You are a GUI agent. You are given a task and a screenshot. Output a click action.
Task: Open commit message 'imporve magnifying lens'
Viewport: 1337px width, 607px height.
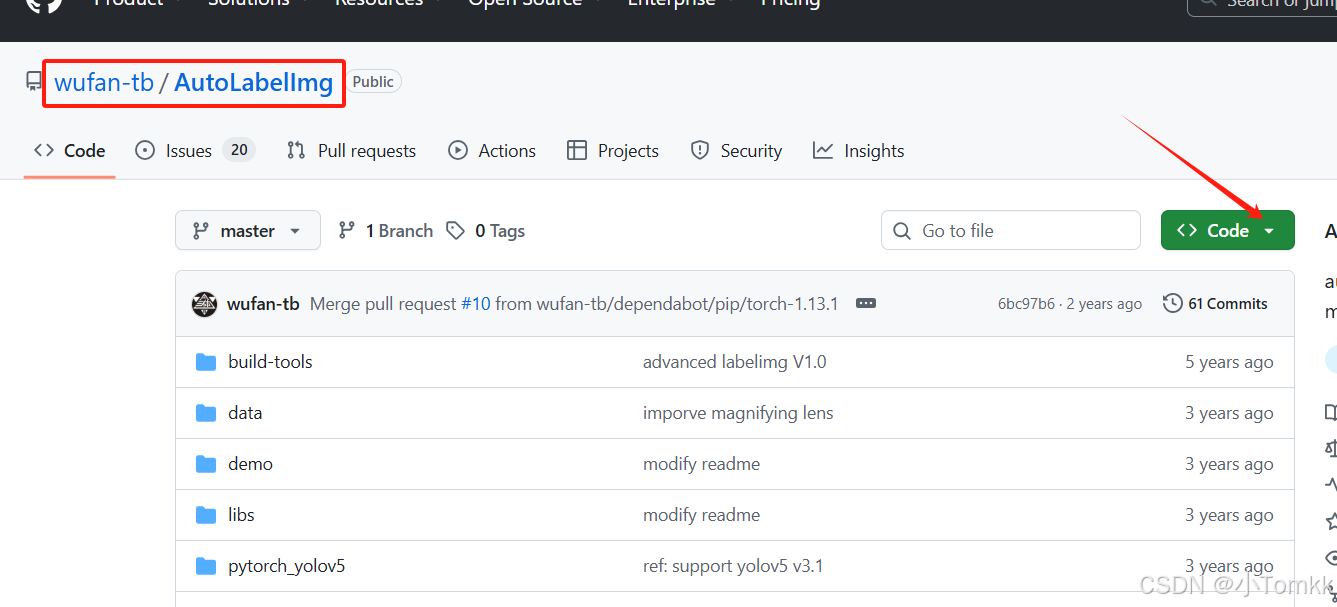pyautogui.click(x=738, y=413)
